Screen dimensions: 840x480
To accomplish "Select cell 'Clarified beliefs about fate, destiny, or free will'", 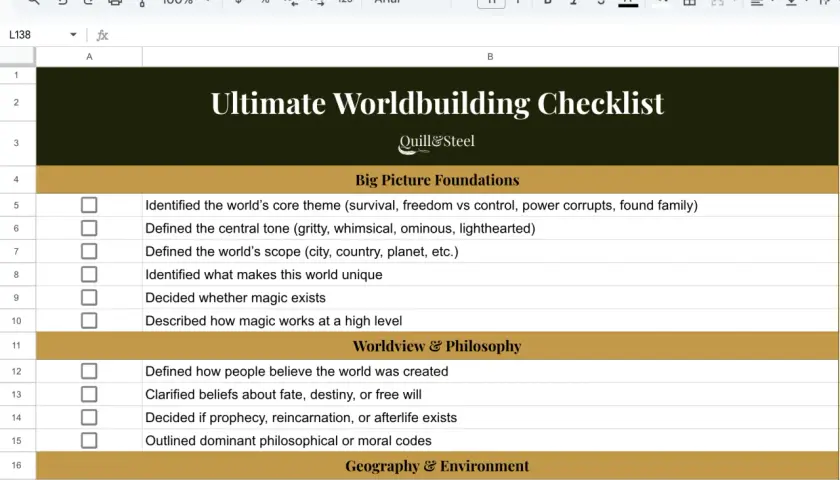I will tap(490, 394).
